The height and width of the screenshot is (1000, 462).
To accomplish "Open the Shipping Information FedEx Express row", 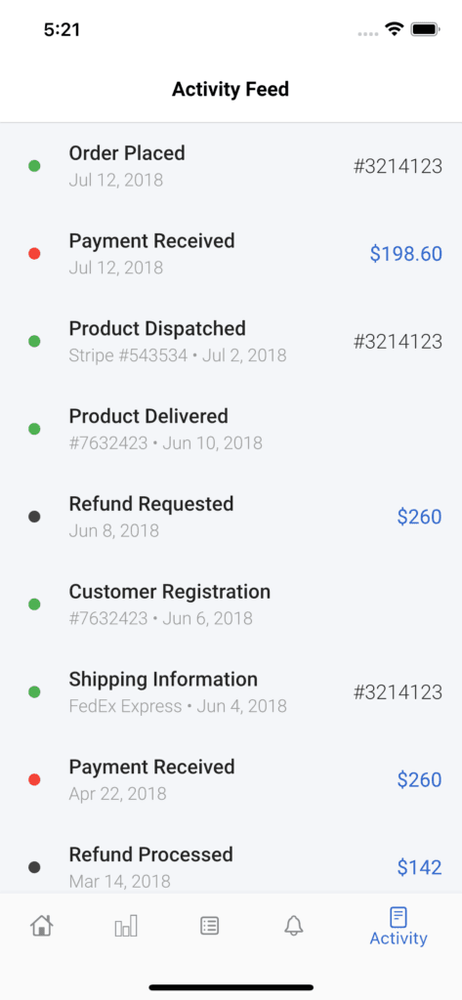I will [231, 692].
